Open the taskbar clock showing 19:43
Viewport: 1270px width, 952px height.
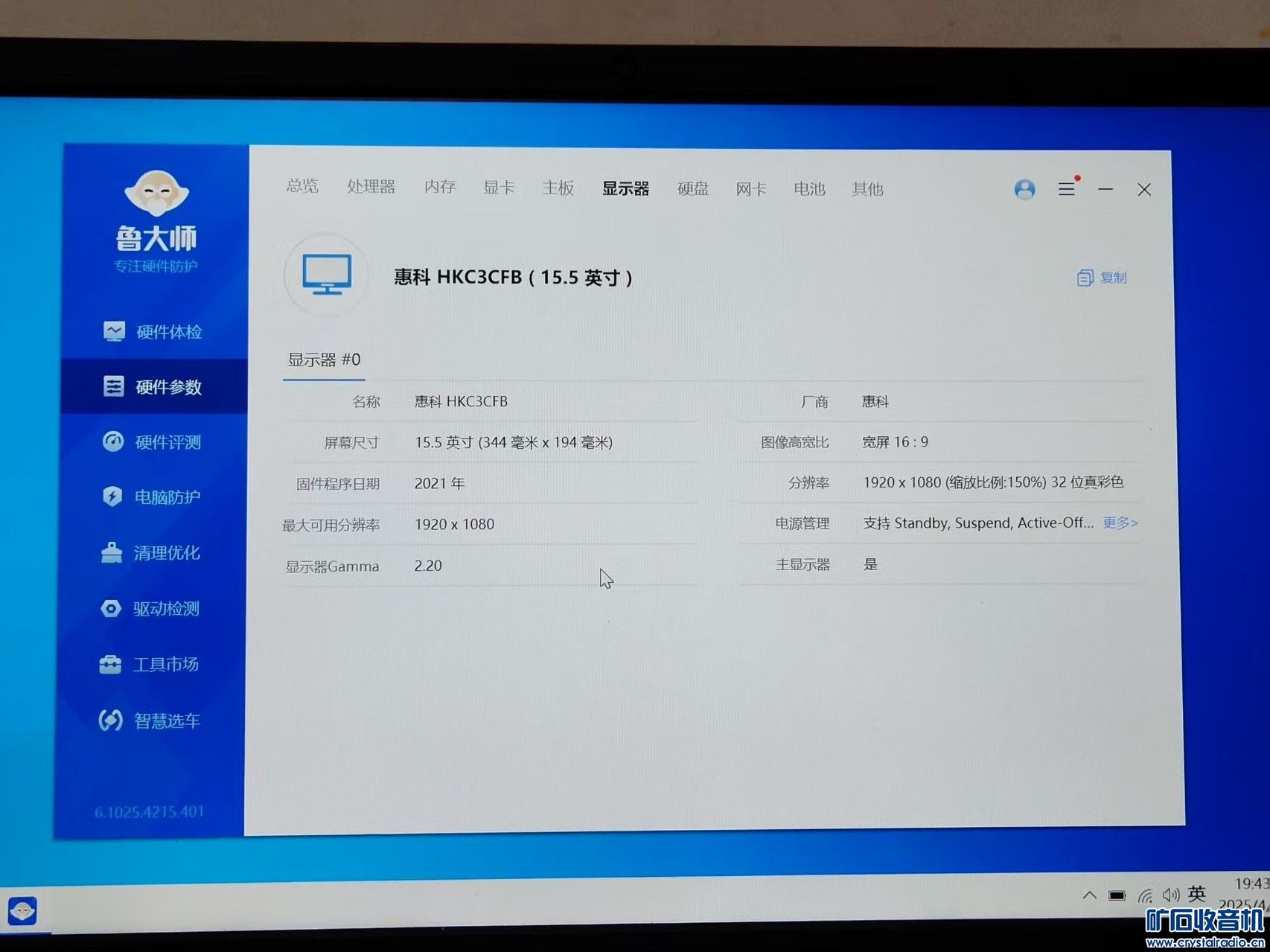click(1251, 884)
